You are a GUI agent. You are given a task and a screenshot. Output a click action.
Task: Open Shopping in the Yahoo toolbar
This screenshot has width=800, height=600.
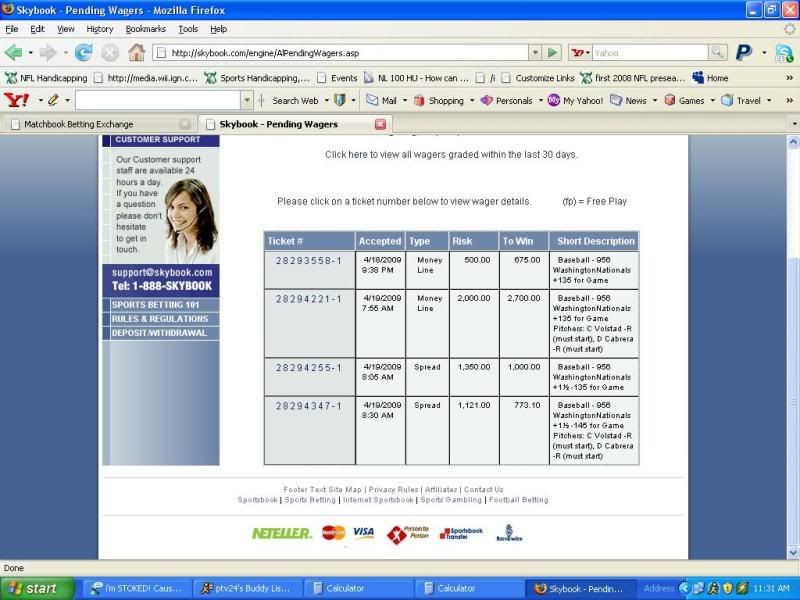click(x=439, y=101)
